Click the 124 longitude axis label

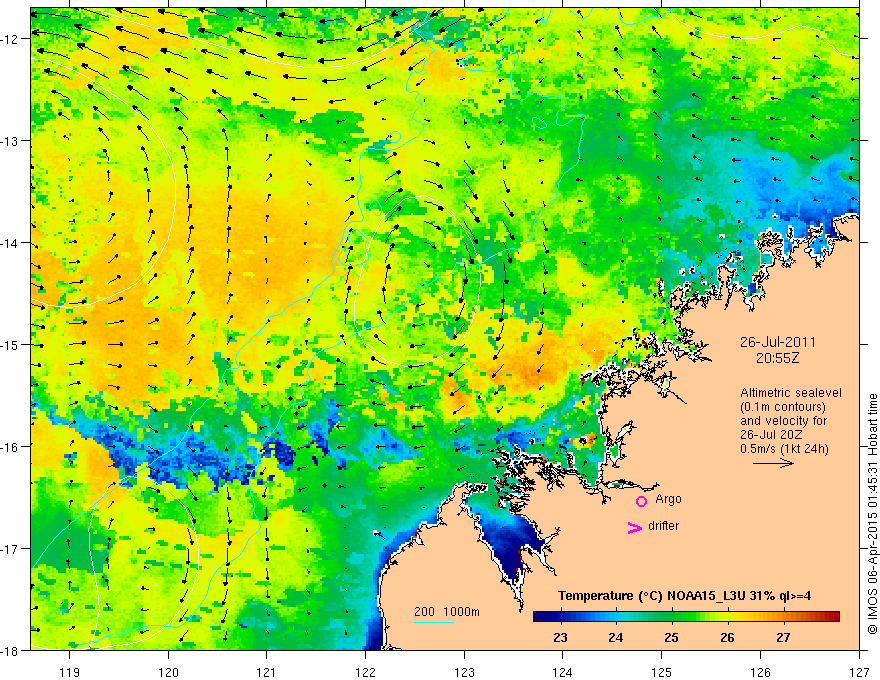563,672
